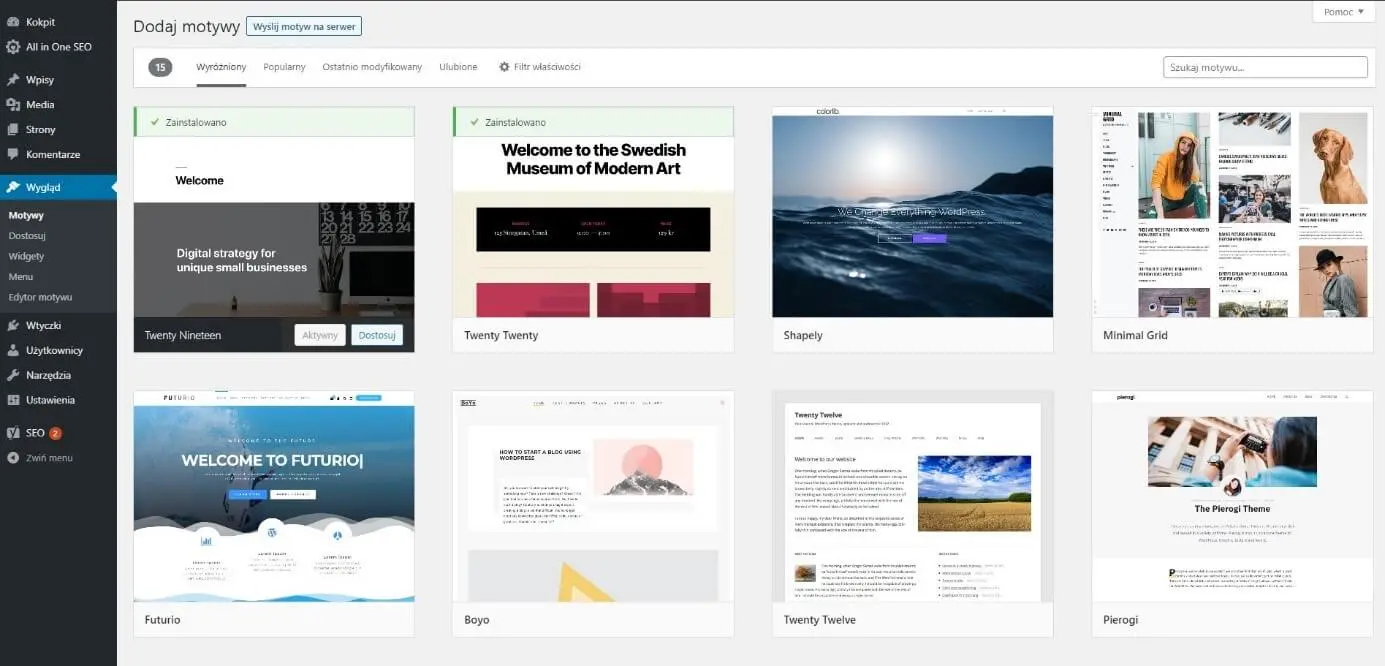Open the Wtyczki plugins icon

click(x=13, y=325)
